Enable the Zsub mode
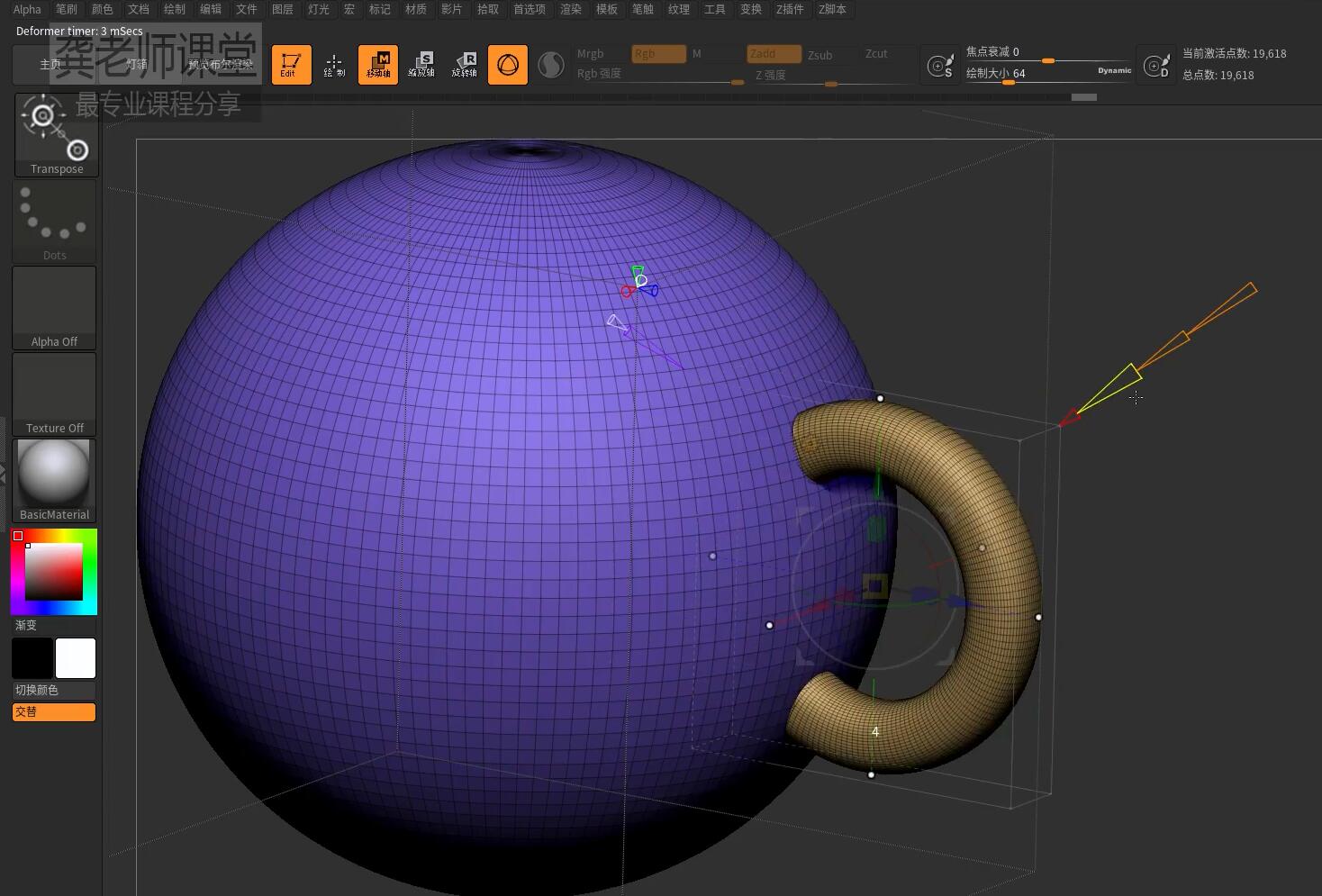1322x896 pixels. (x=819, y=55)
